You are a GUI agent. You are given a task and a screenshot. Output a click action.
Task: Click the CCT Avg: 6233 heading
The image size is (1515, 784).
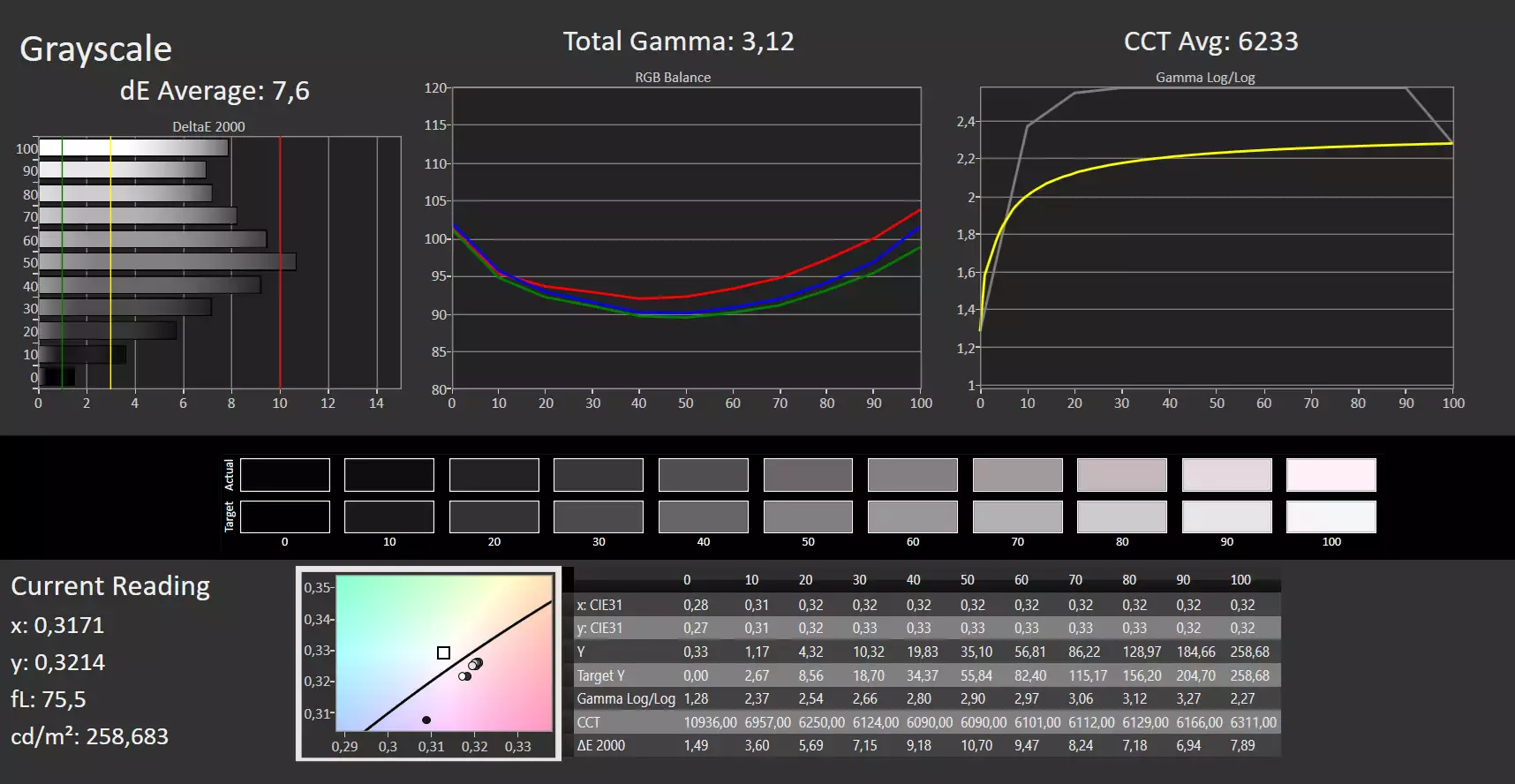1210,41
